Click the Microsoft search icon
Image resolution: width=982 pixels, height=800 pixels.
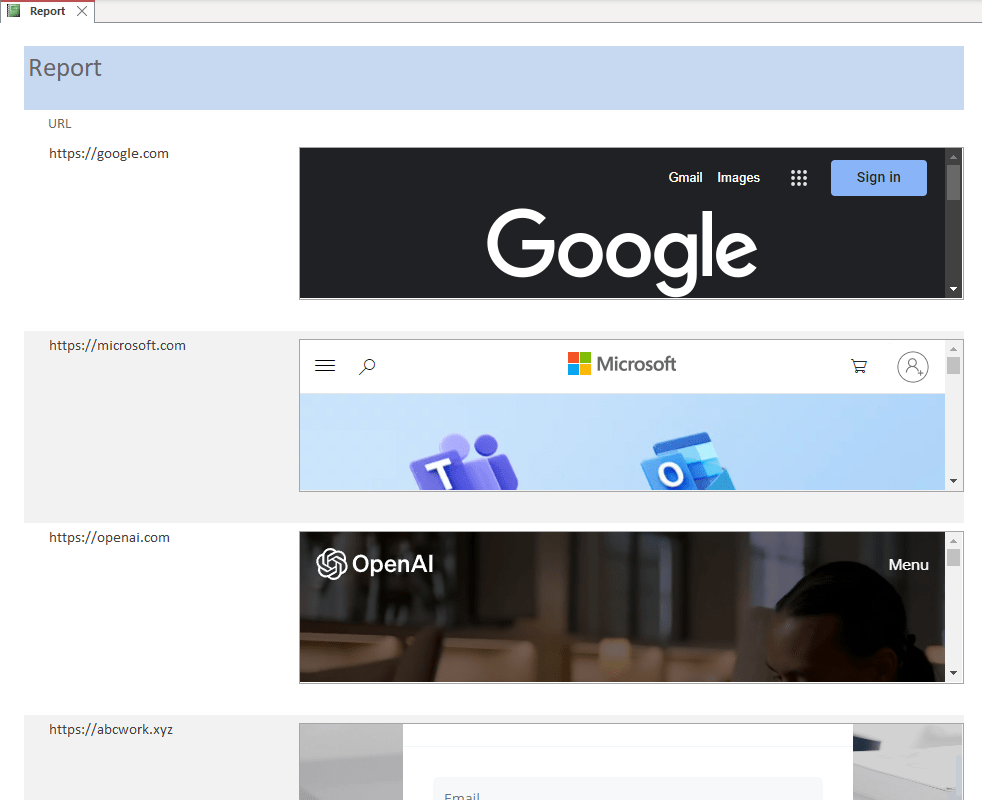click(367, 366)
